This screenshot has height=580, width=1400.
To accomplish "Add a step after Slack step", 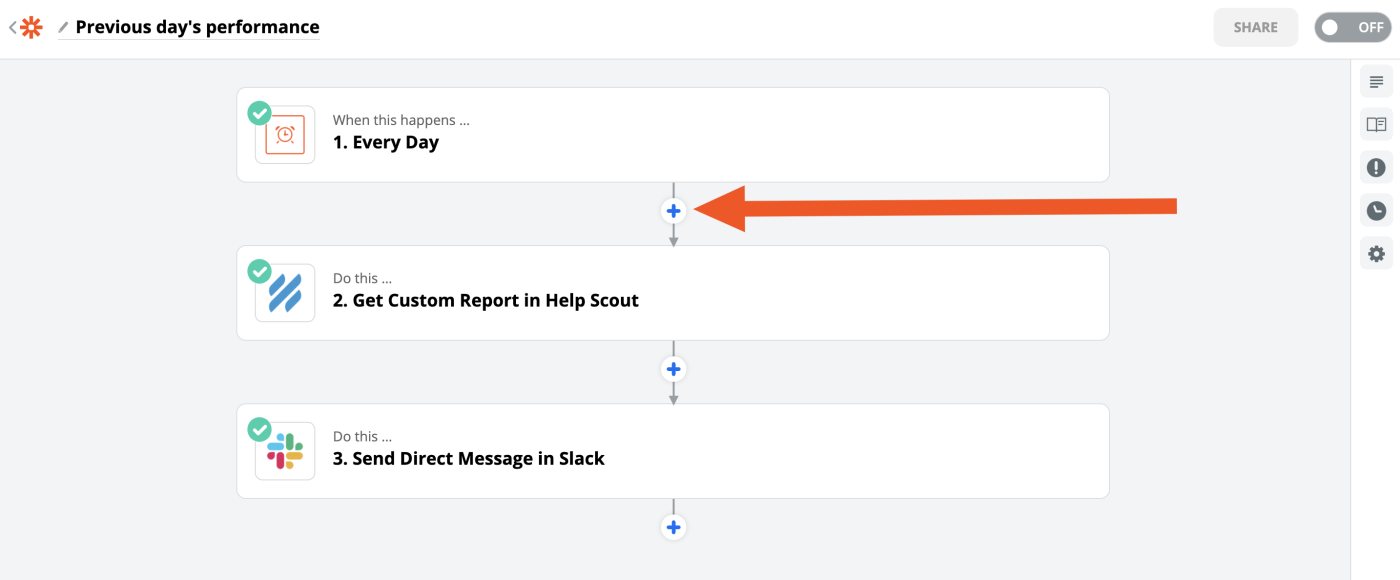I will click(x=673, y=527).
